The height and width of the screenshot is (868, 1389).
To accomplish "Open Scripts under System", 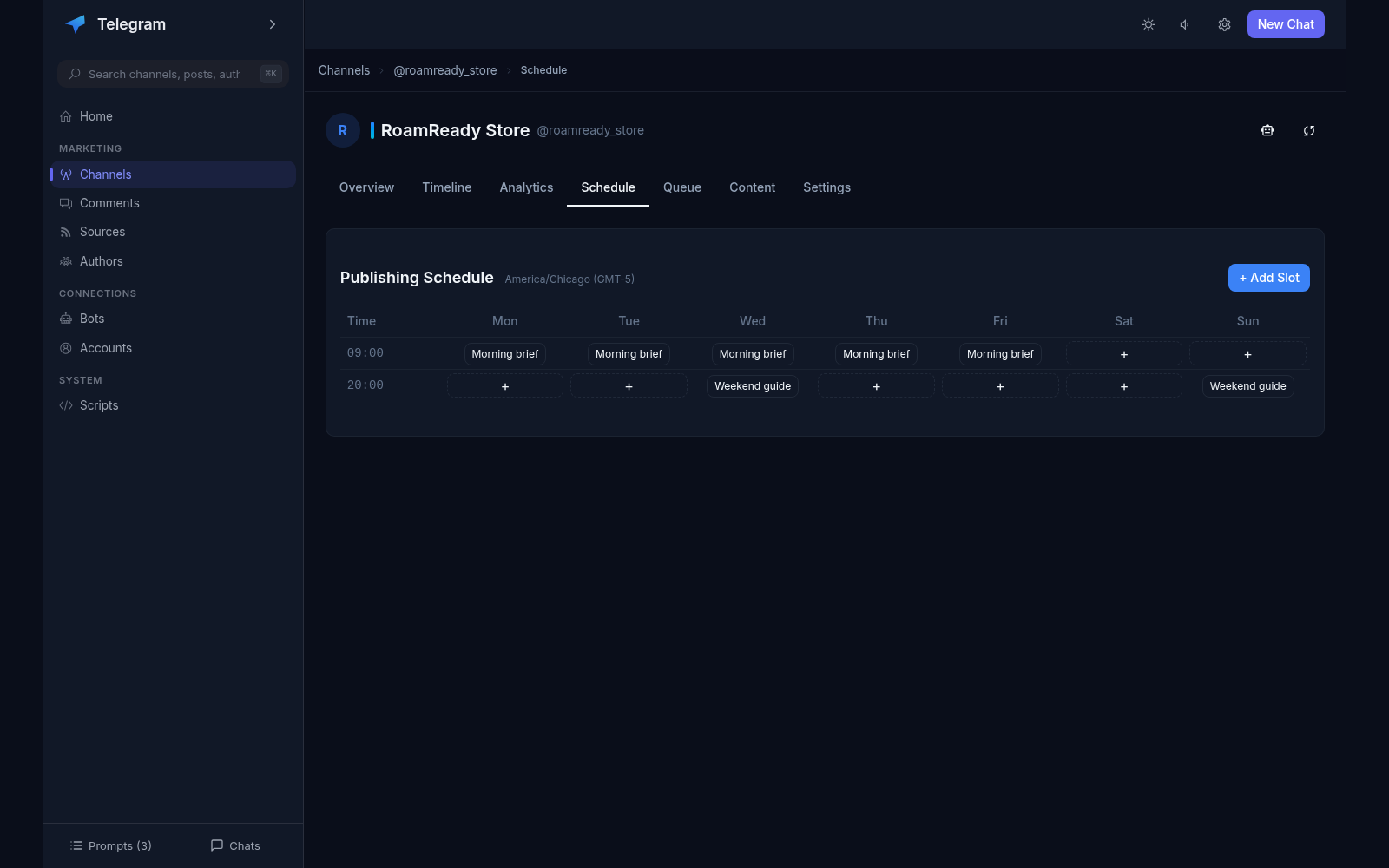I will point(174,405).
